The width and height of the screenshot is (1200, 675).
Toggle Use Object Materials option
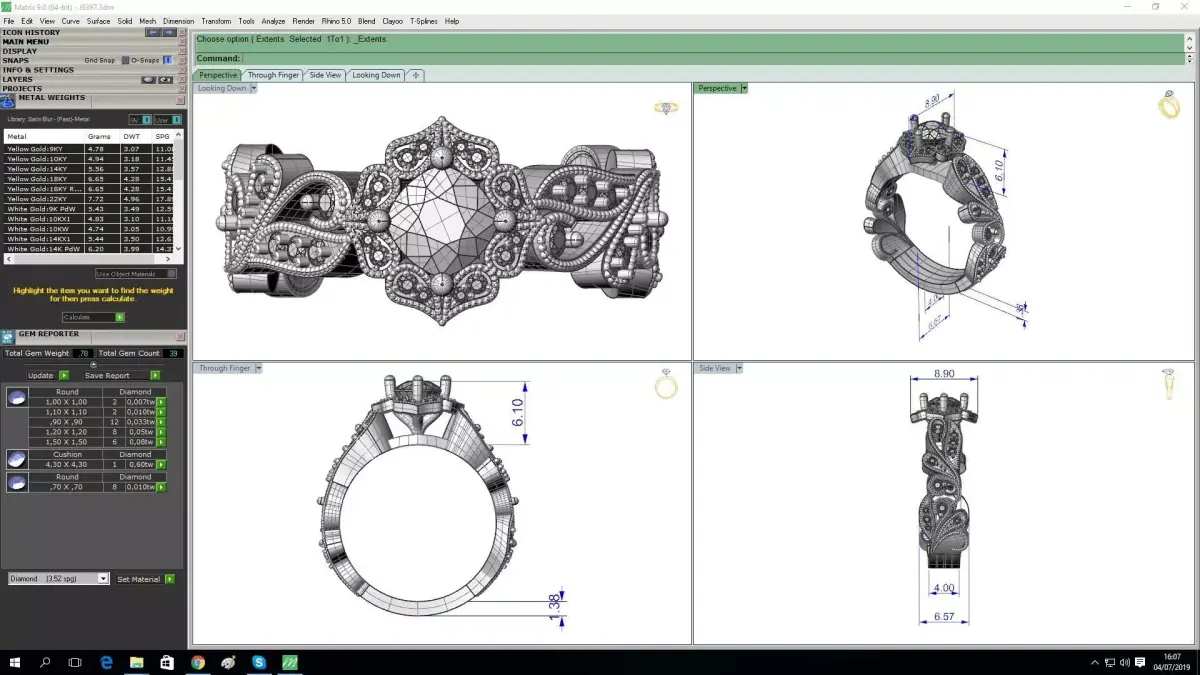coord(136,274)
